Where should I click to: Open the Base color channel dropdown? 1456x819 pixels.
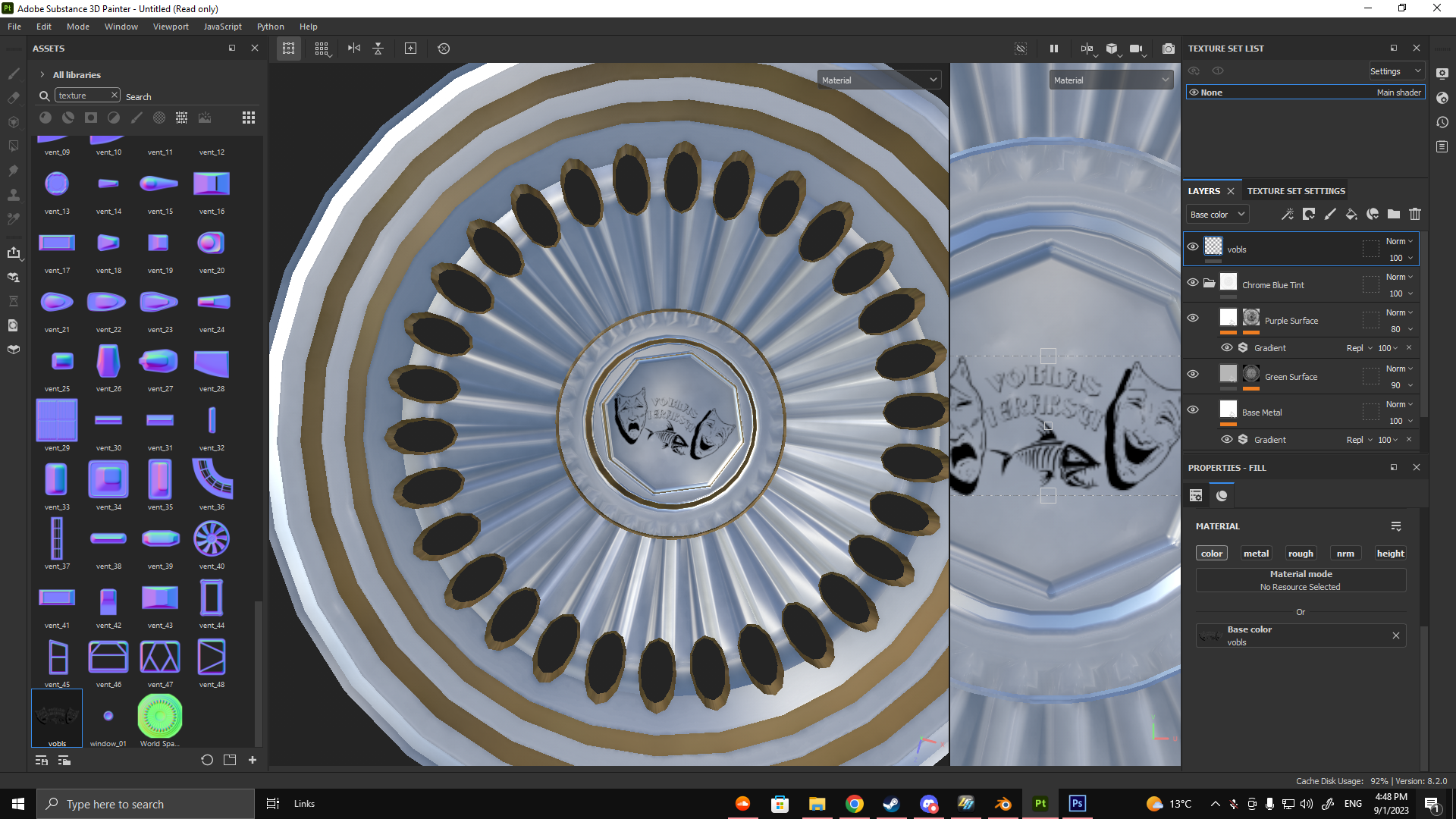pos(1216,215)
